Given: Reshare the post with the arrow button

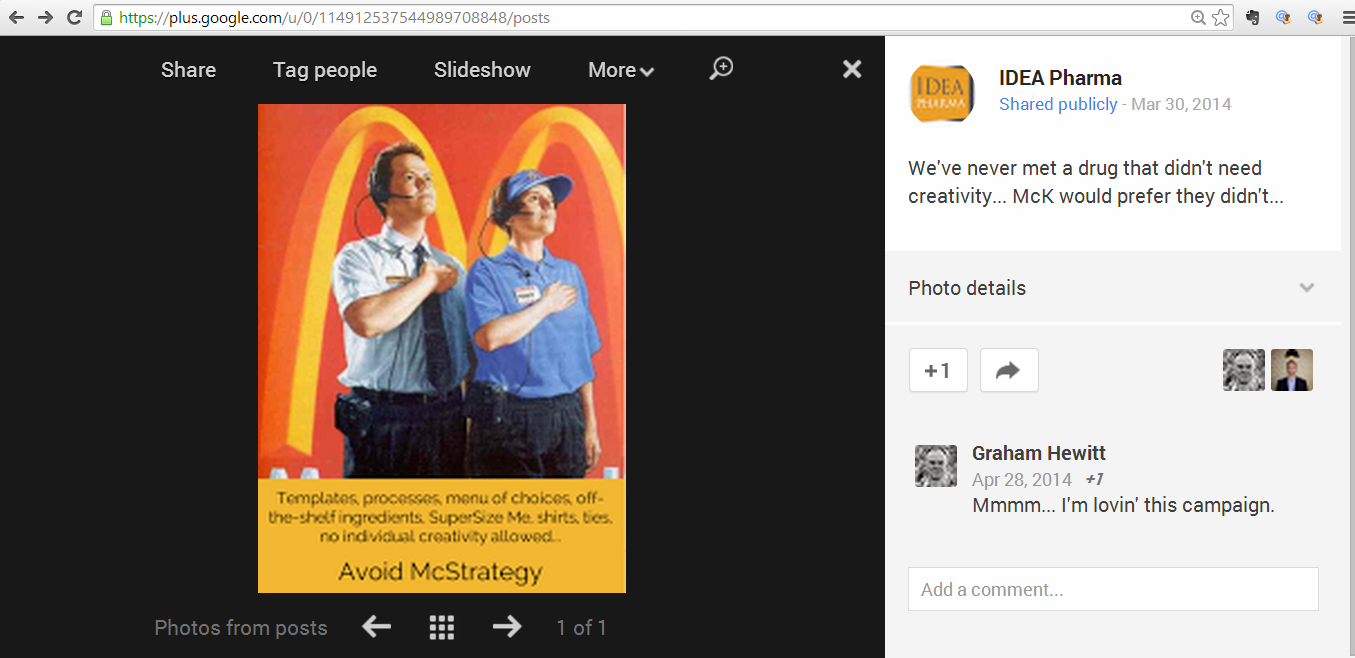Looking at the screenshot, I should [1009, 370].
